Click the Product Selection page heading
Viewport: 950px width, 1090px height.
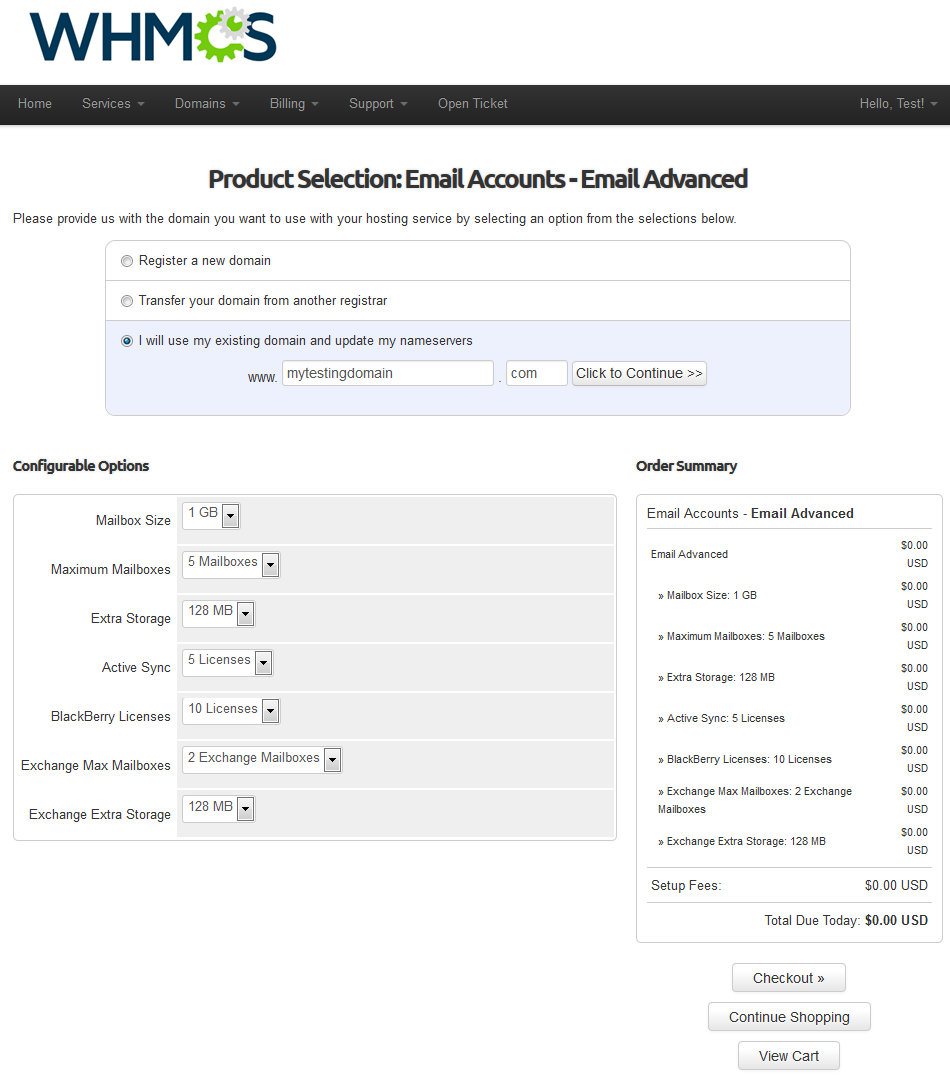tap(478, 179)
